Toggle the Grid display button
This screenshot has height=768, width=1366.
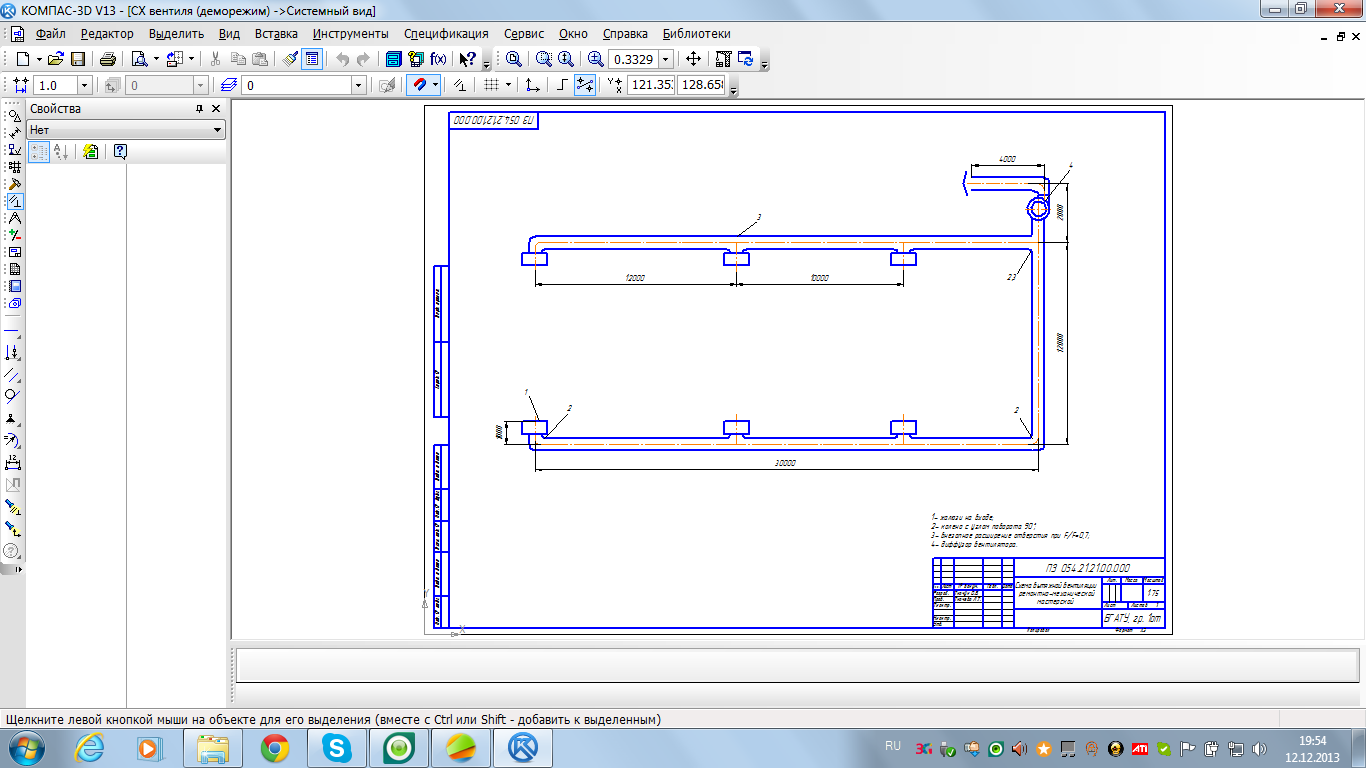click(x=490, y=86)
